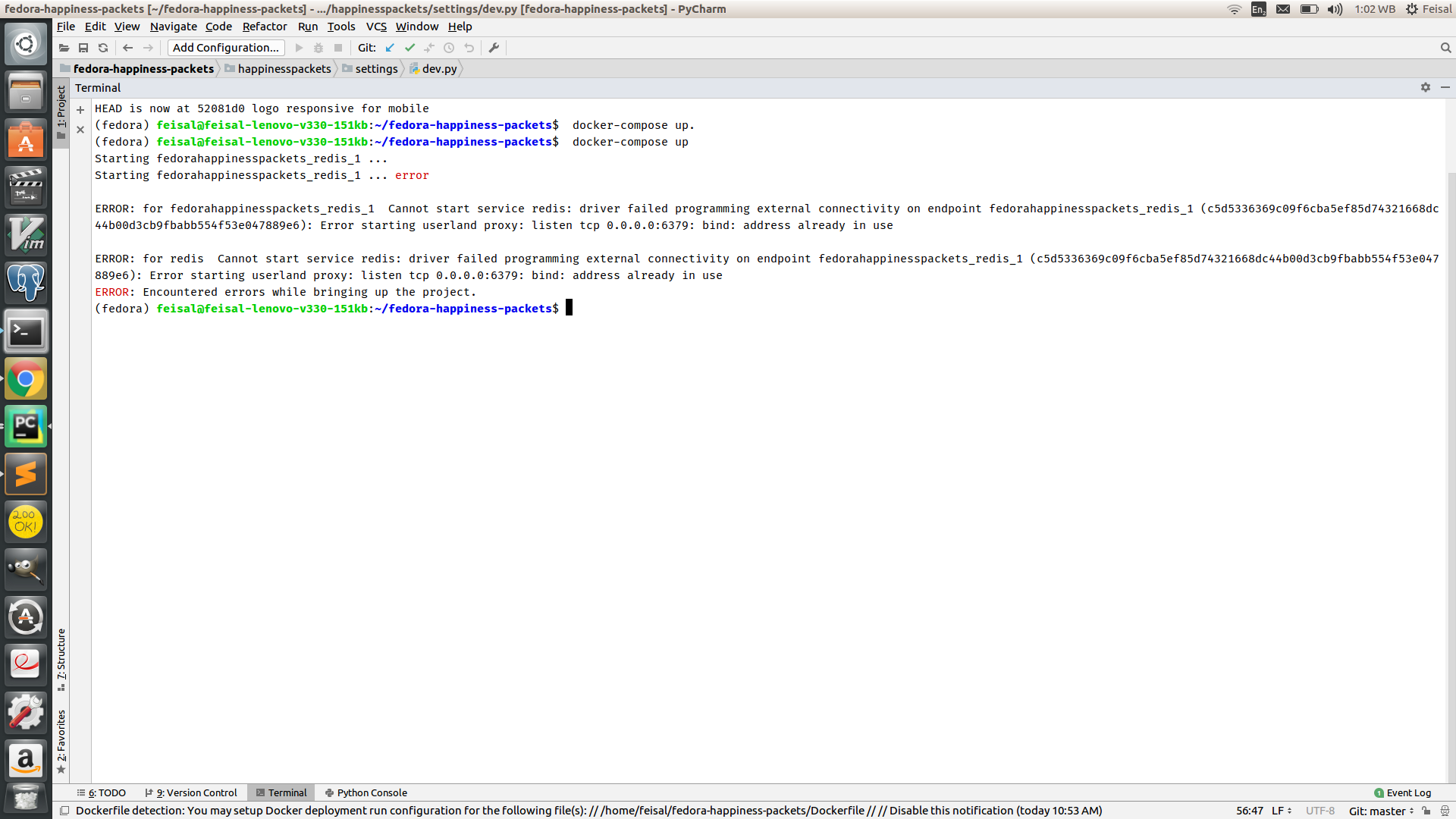The height and width of the screenshot is (819, 1456).
Task: Click the UTF-8 encoding indicator
Action: coord(1320,811)
